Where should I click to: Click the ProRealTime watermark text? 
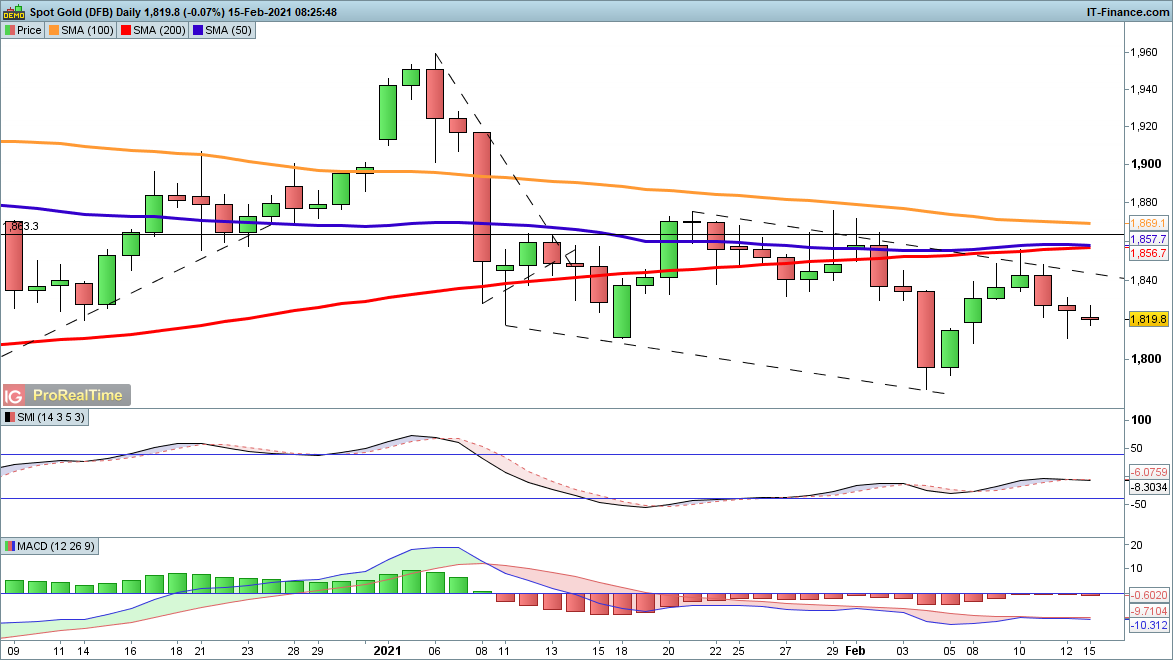[78, 395]
